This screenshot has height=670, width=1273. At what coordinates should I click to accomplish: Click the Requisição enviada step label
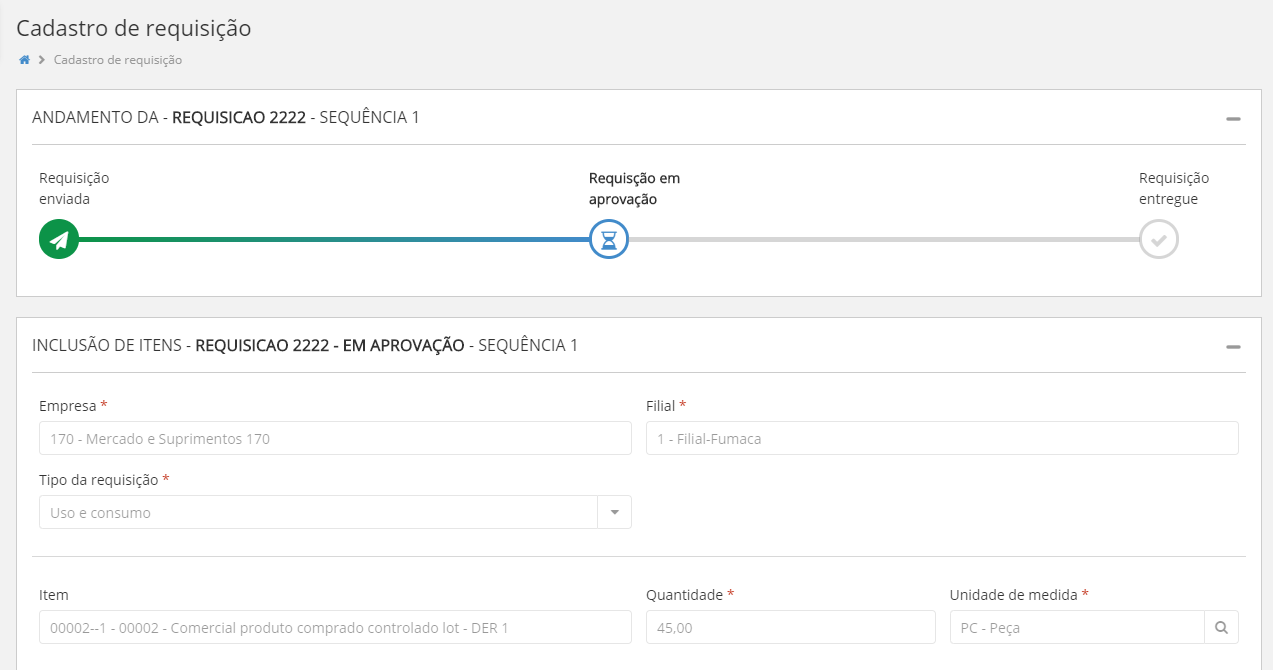pos(74,188)
